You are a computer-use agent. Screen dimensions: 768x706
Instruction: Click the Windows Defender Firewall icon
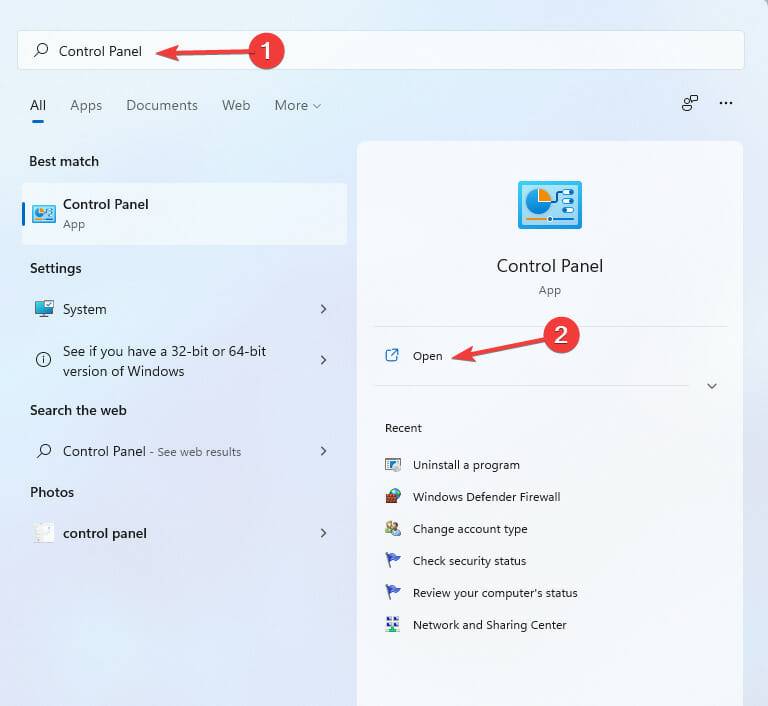(393, 496)
